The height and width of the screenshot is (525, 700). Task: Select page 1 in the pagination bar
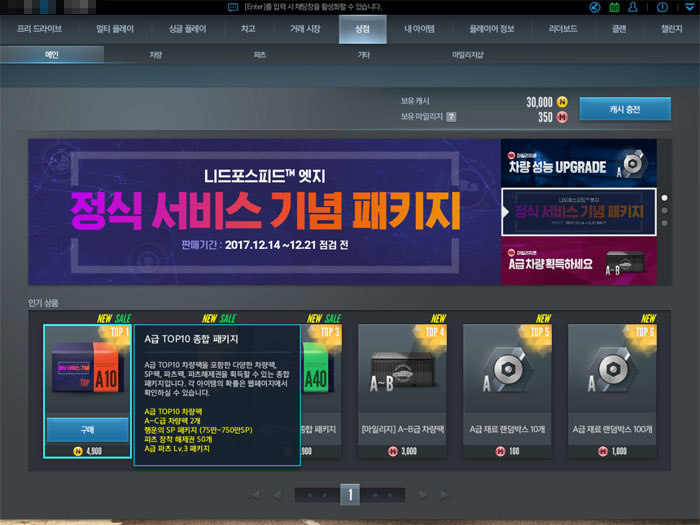click(x=350, y=495)
